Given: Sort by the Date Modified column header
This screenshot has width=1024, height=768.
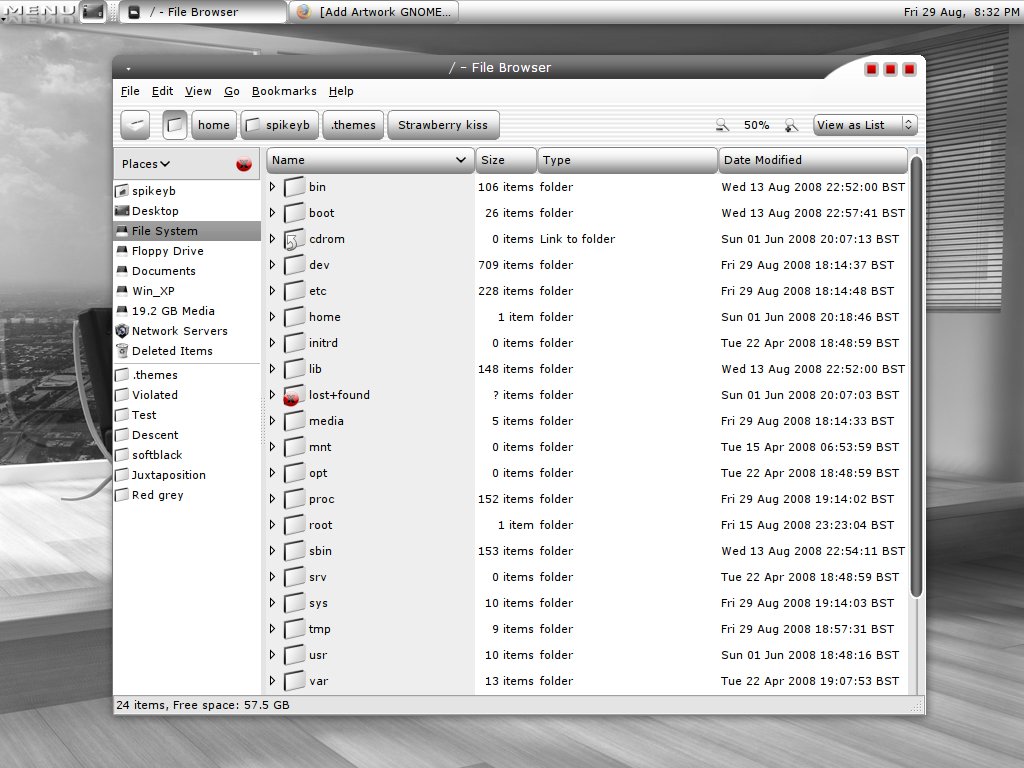Looking at the screenshot, I should point(812,160).
